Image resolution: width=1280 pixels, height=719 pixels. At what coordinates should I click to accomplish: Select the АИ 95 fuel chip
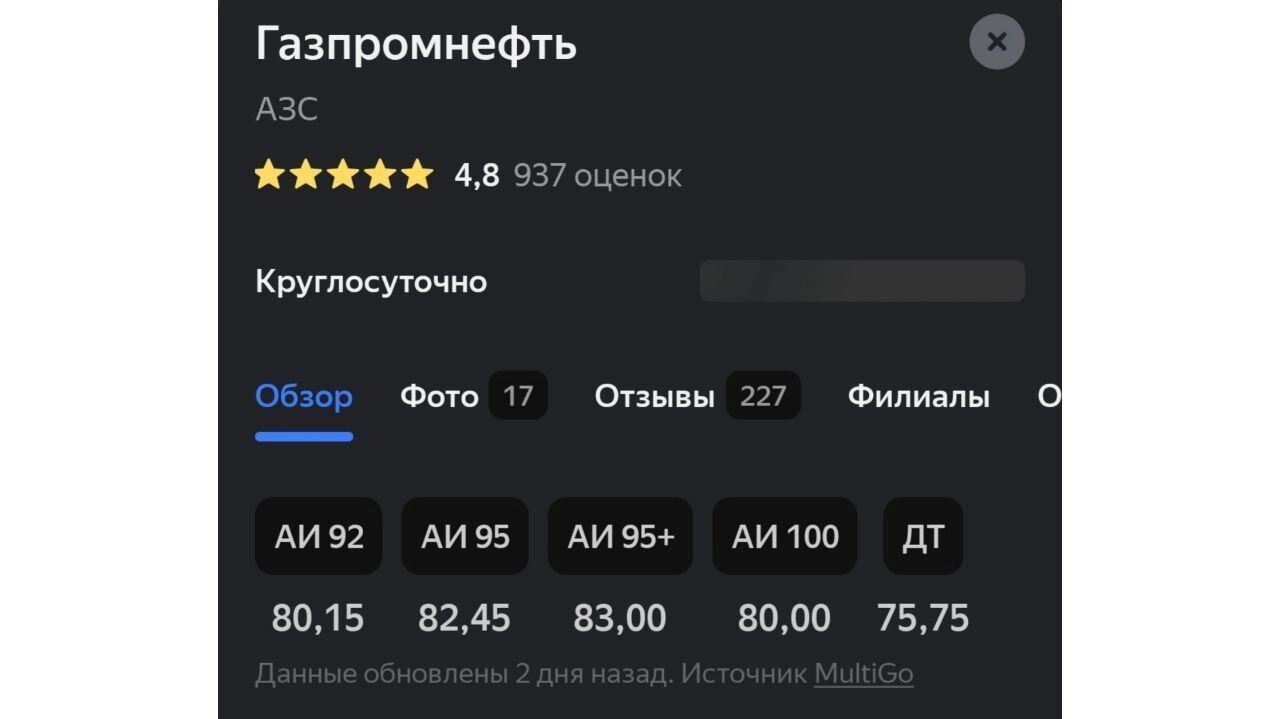click(x=464, y=537)
